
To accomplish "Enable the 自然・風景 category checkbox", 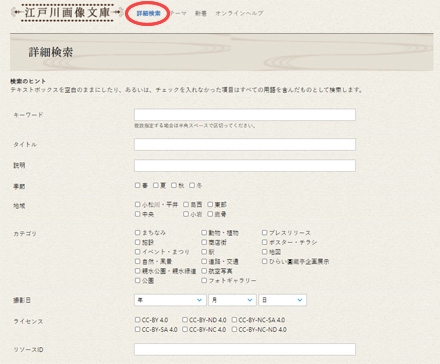I will pyautogui.click(x=137, y=261).
